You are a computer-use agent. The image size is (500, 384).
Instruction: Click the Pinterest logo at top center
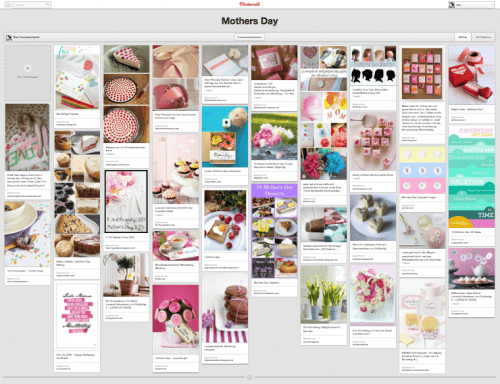point(249,4)
